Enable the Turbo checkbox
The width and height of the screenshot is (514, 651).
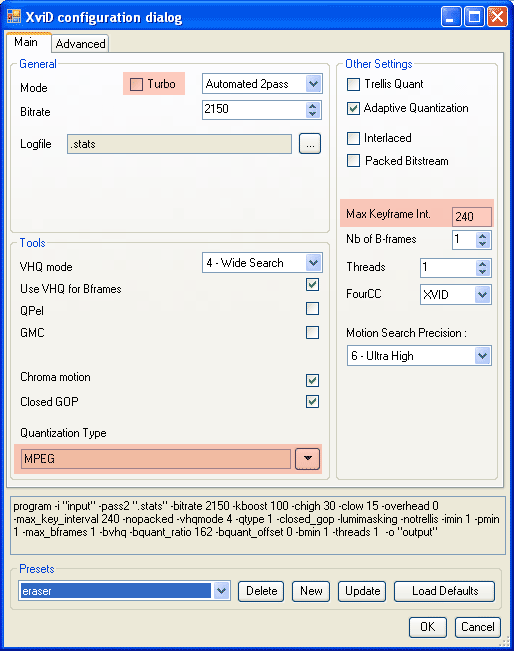pyautogui.click(x=136, y=84)
